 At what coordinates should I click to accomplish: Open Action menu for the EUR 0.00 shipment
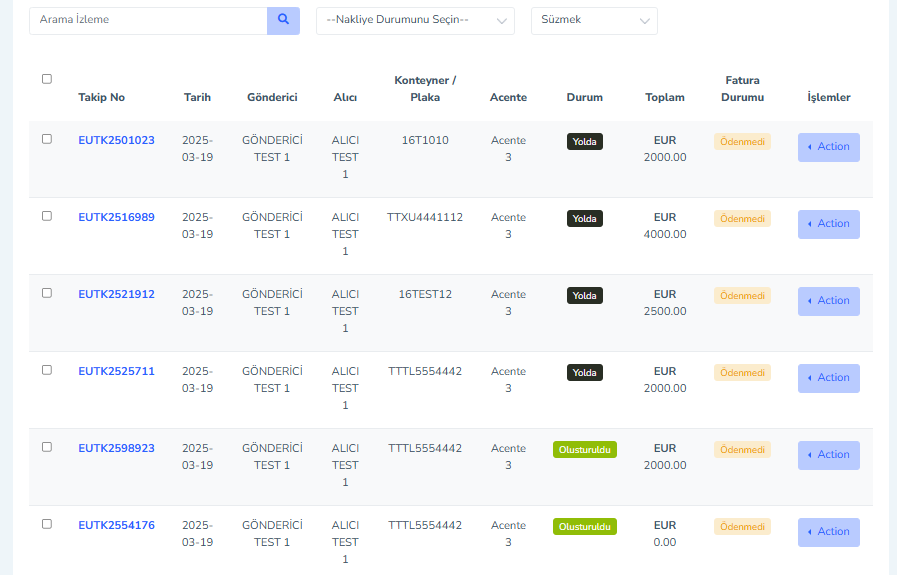(828, 532)
